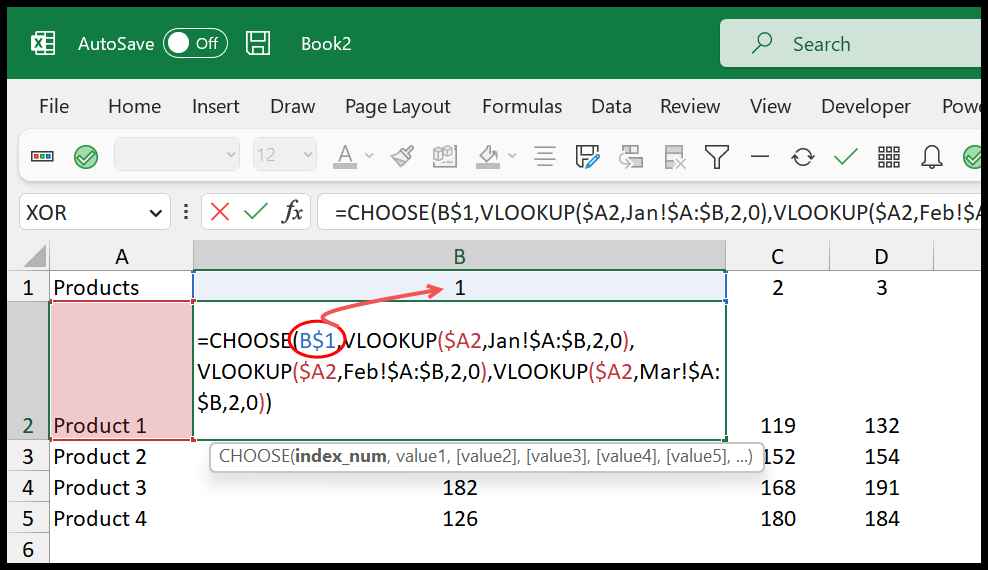988x570 pixels.
Task: Confirm formula entry with the green checkmark
Action: click(x=256, y=212)
